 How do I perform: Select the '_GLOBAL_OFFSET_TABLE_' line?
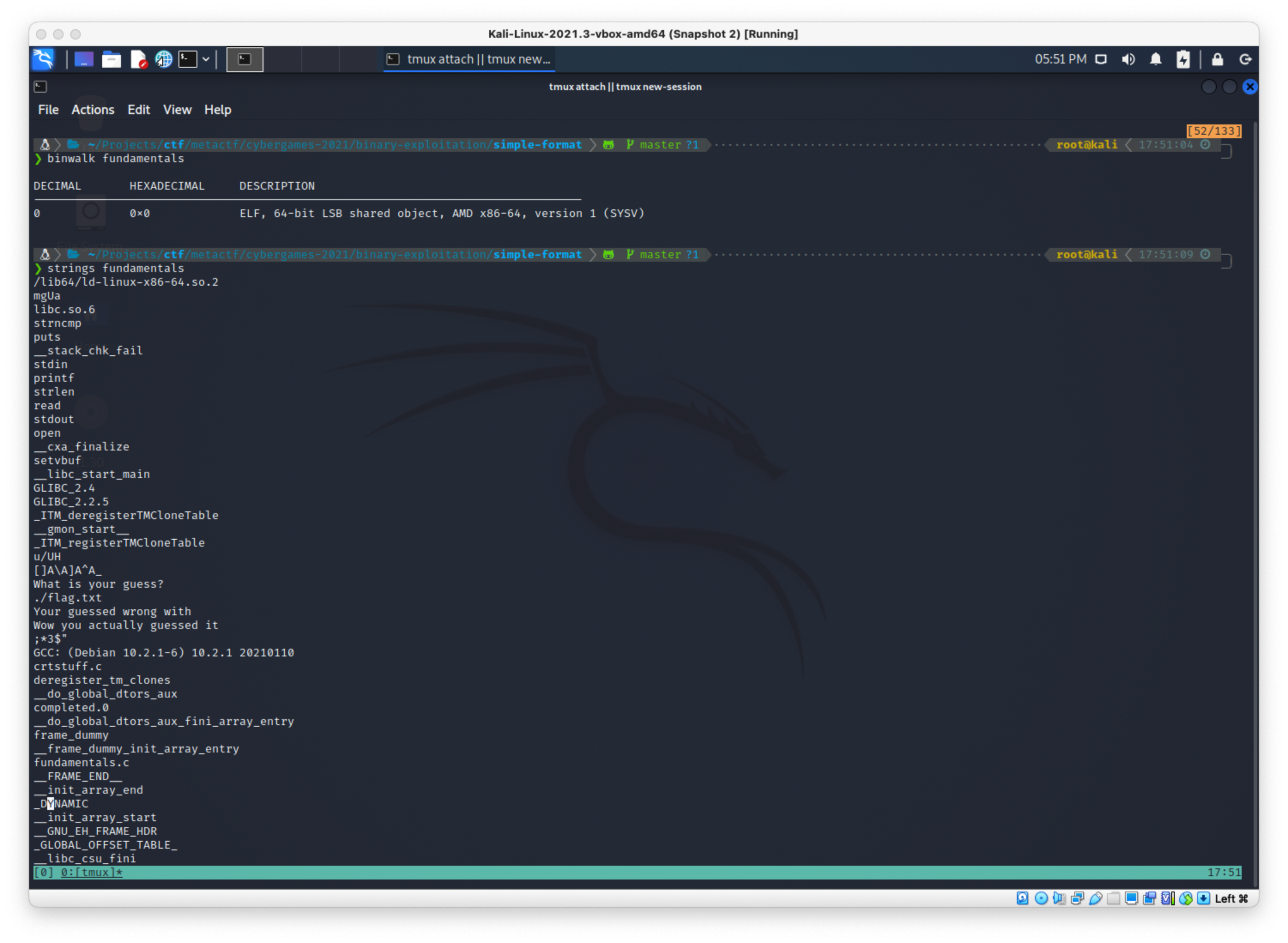pyautogui.click(x=106, y=845)
